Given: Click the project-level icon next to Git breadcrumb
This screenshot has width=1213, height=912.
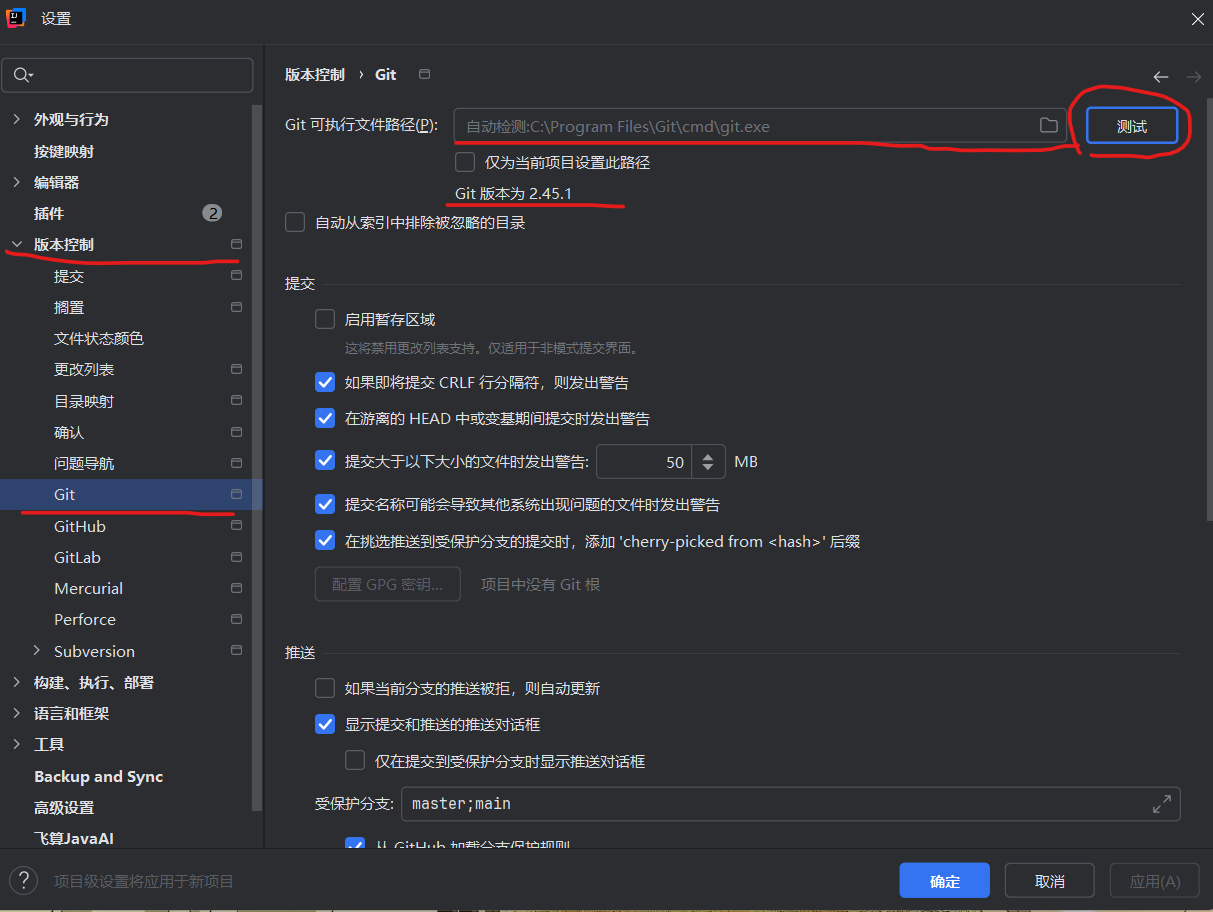Looking at the screenshot, I should 424,74.
